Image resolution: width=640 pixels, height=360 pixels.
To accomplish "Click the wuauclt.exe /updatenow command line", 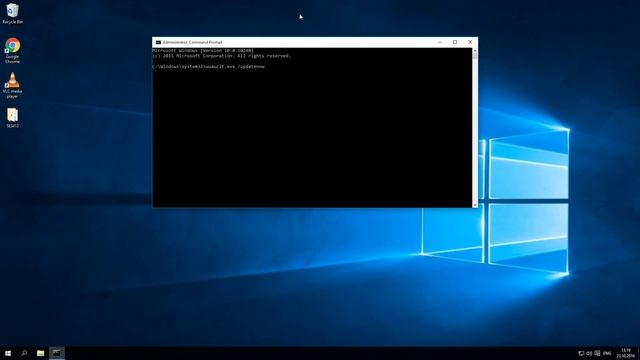I will [x=209, y=67].
